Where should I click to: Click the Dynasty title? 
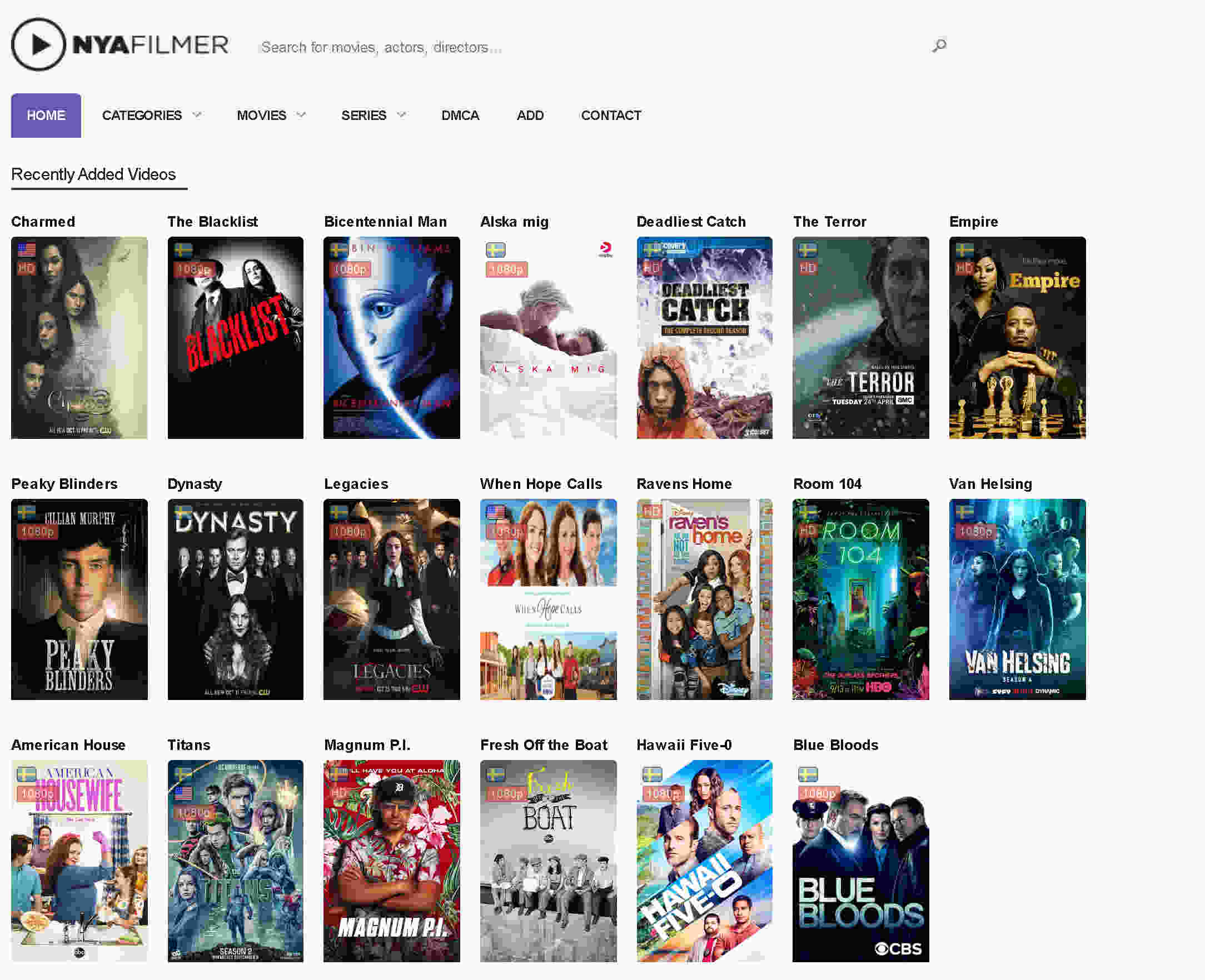195,484
